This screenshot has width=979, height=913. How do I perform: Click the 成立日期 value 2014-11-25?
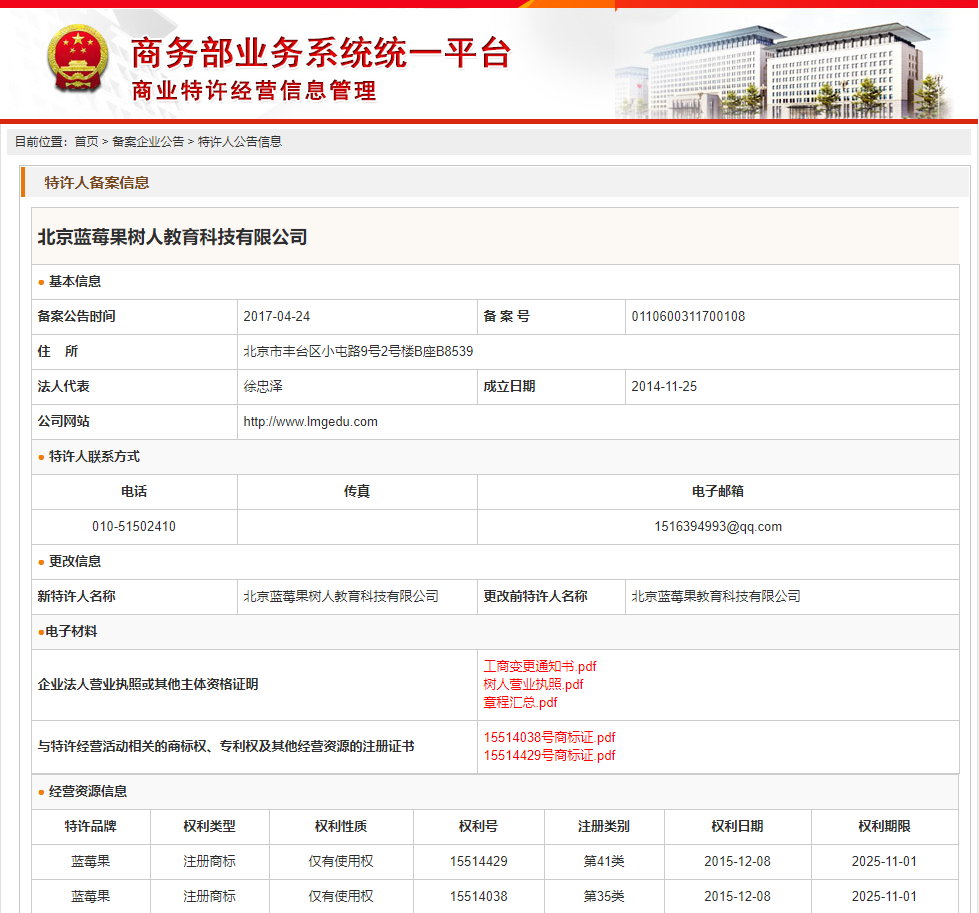tap(664, 387)
